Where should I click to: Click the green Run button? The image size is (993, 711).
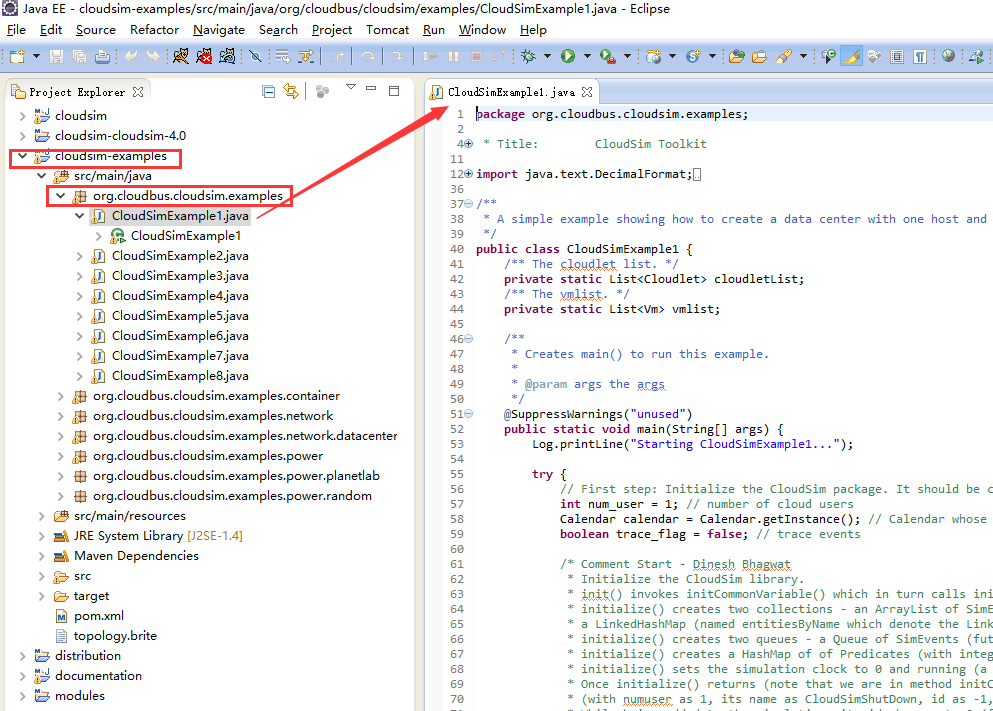[x=568, y=56]
